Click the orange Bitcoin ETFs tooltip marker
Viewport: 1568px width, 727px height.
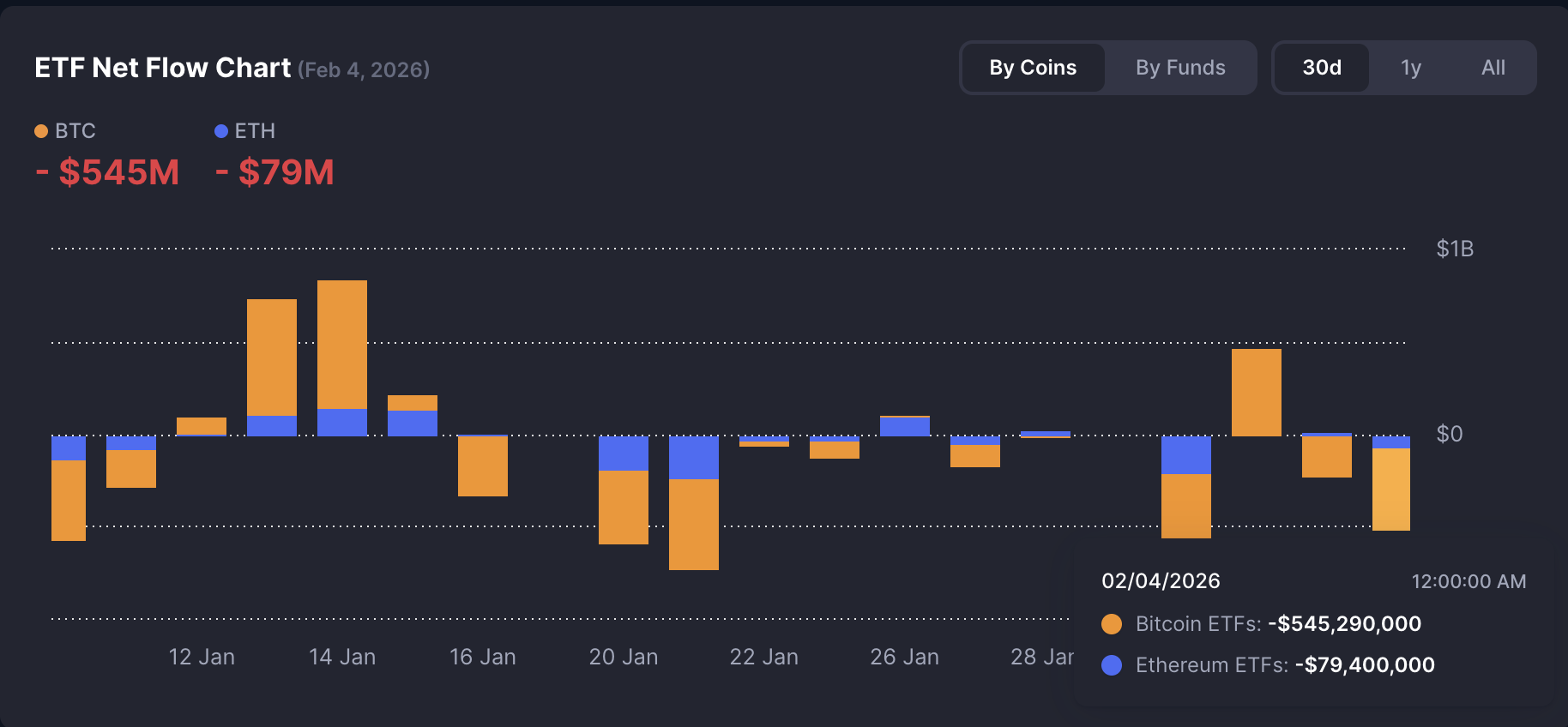point(1112,624)
